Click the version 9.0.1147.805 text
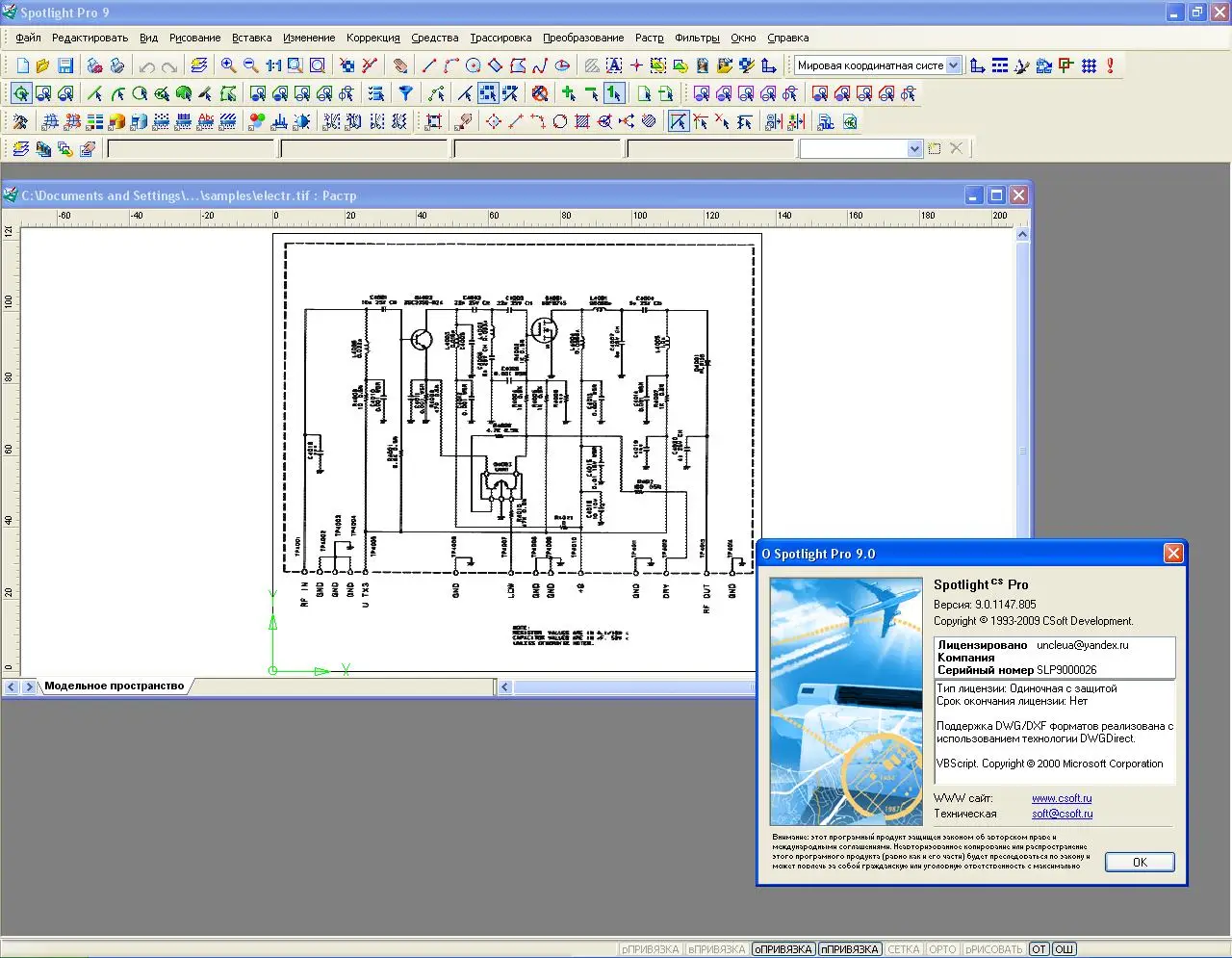Image resolution: width=1232 pixels, height=958 pixels. pyautogui.click(x=1006, y=605)
